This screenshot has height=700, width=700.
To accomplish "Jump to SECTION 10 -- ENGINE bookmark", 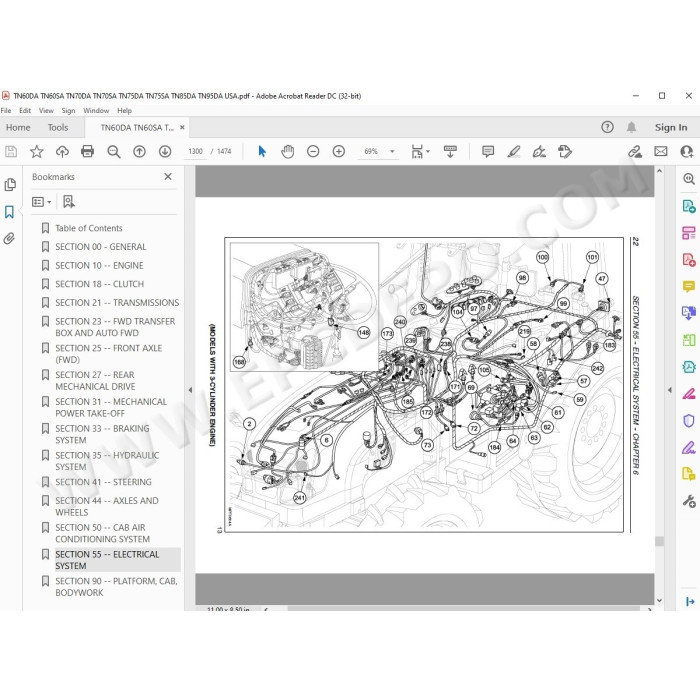I will pos(99,266).
